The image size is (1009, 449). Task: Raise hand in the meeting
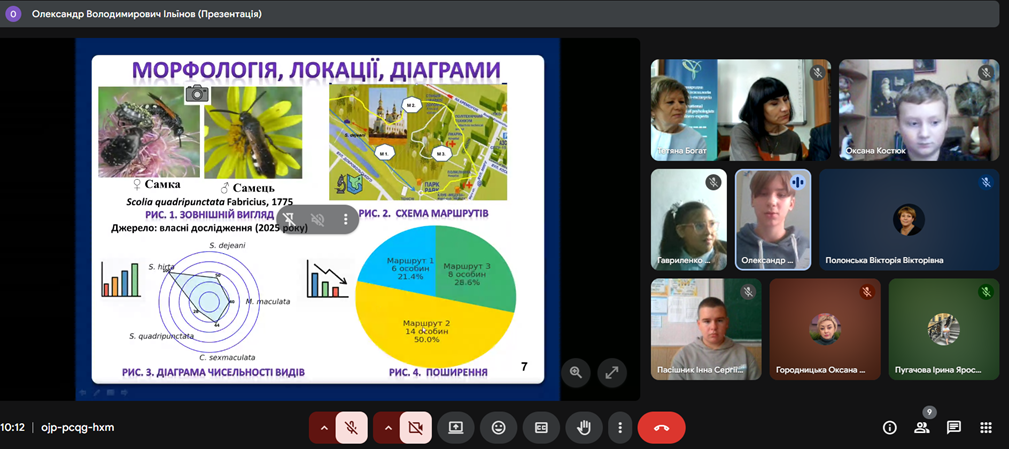pyautogui.click(x=583, y=427)
